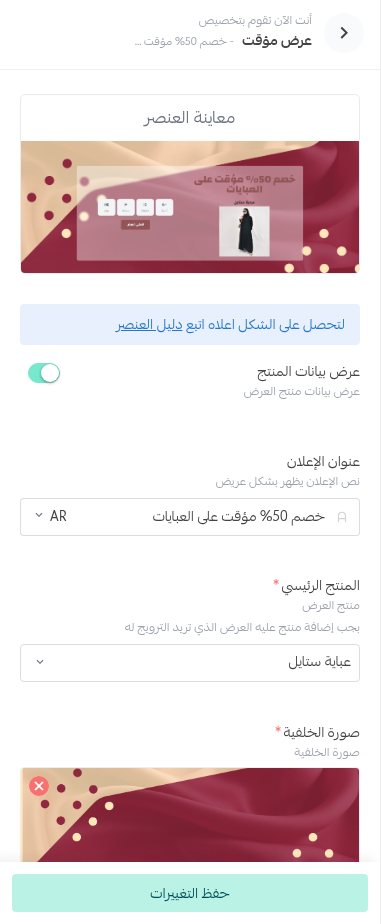
Task: Click the element preview thumbnail image
Action: click(x=190, y=207)
